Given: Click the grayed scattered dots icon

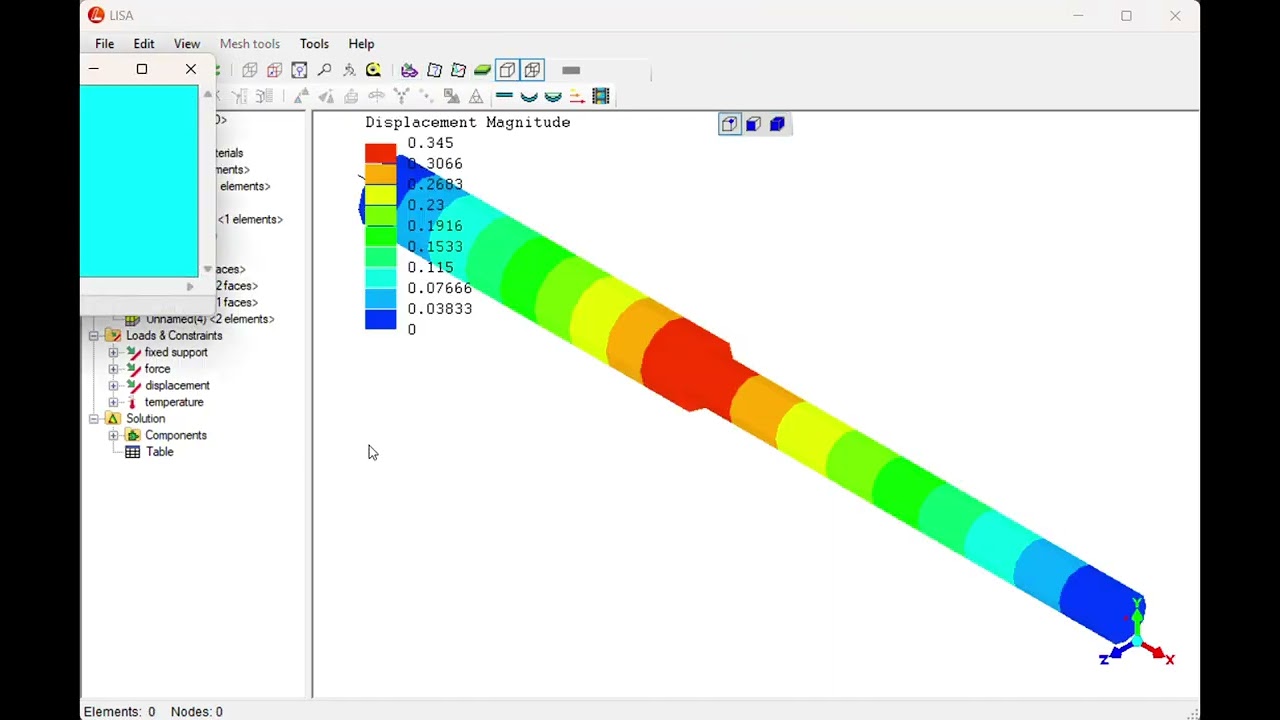Looking at the screenshot, I should [x=426, y=97].
